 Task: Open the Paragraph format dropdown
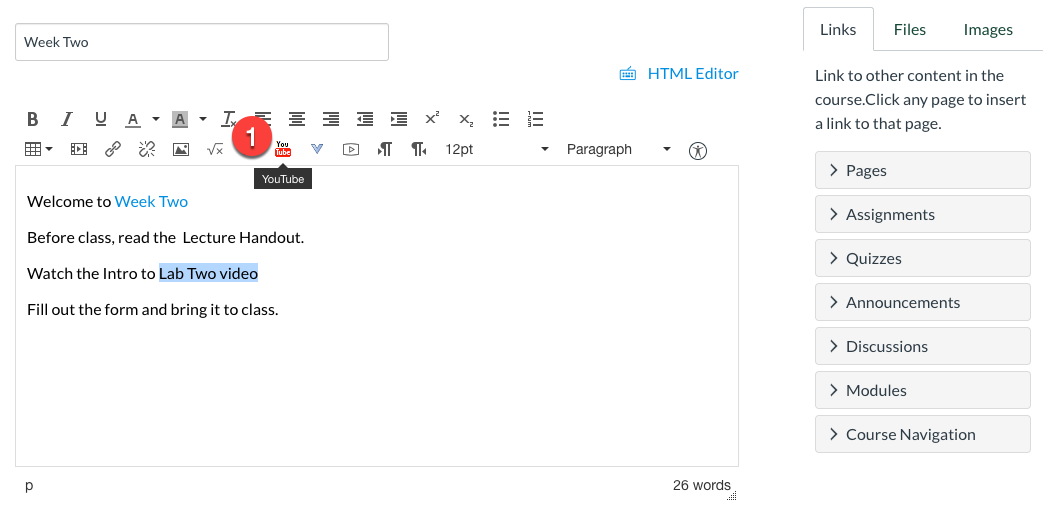(618, 149)
